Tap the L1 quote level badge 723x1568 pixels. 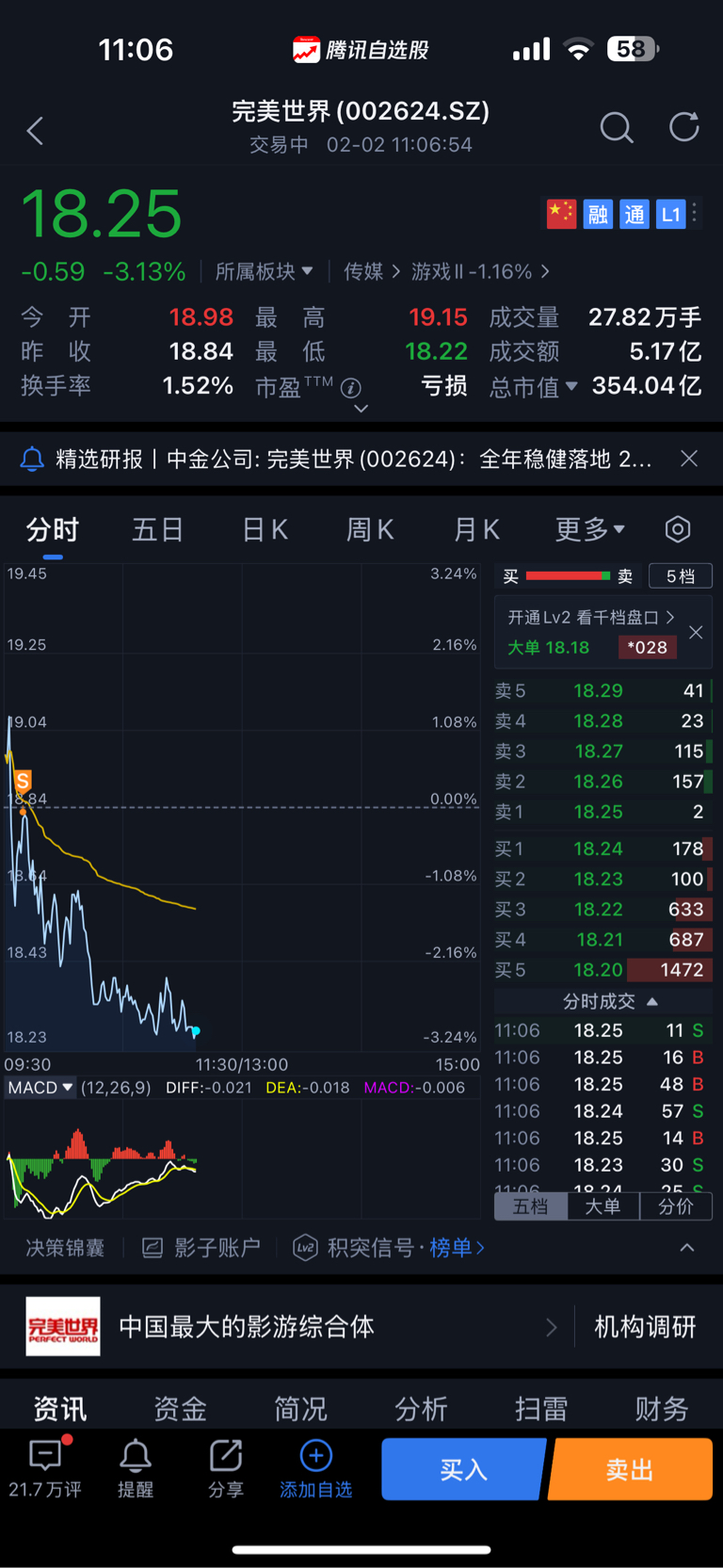point(670,214)
